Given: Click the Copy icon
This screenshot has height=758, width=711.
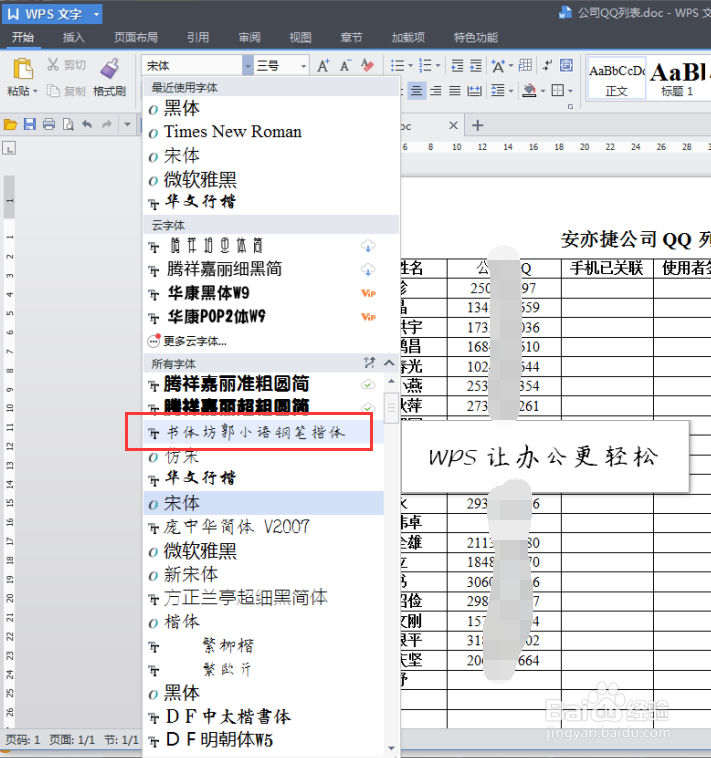Looking at the screenshot, I should (x=53, y=90).
